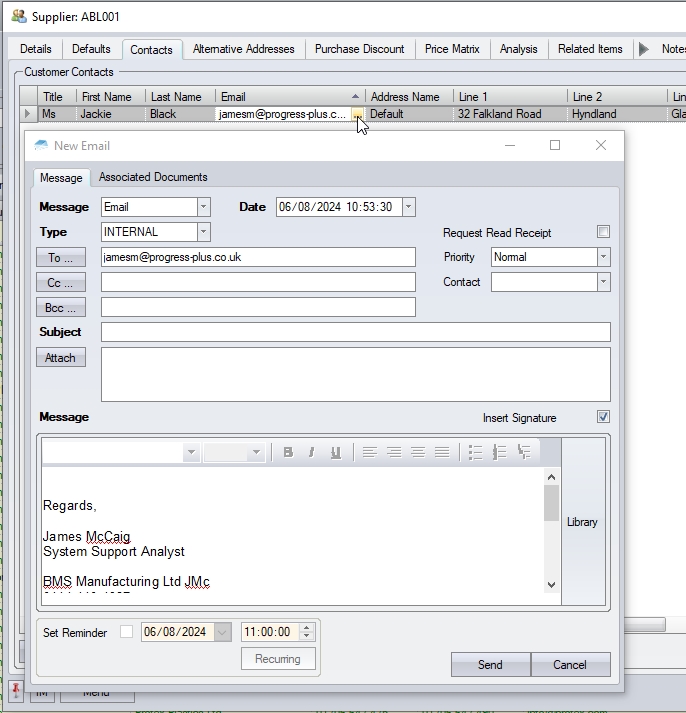The width and height of the screenshot is (686, 713).
Task: Align message text left
Action: coord(370,453)
